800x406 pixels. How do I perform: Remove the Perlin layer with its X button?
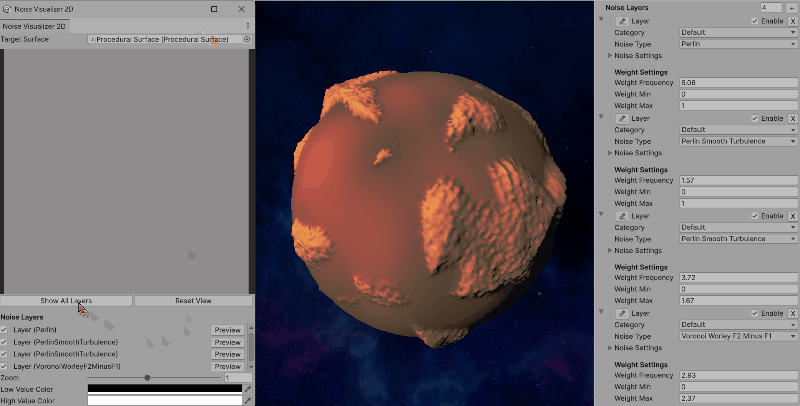click(793, 21)
